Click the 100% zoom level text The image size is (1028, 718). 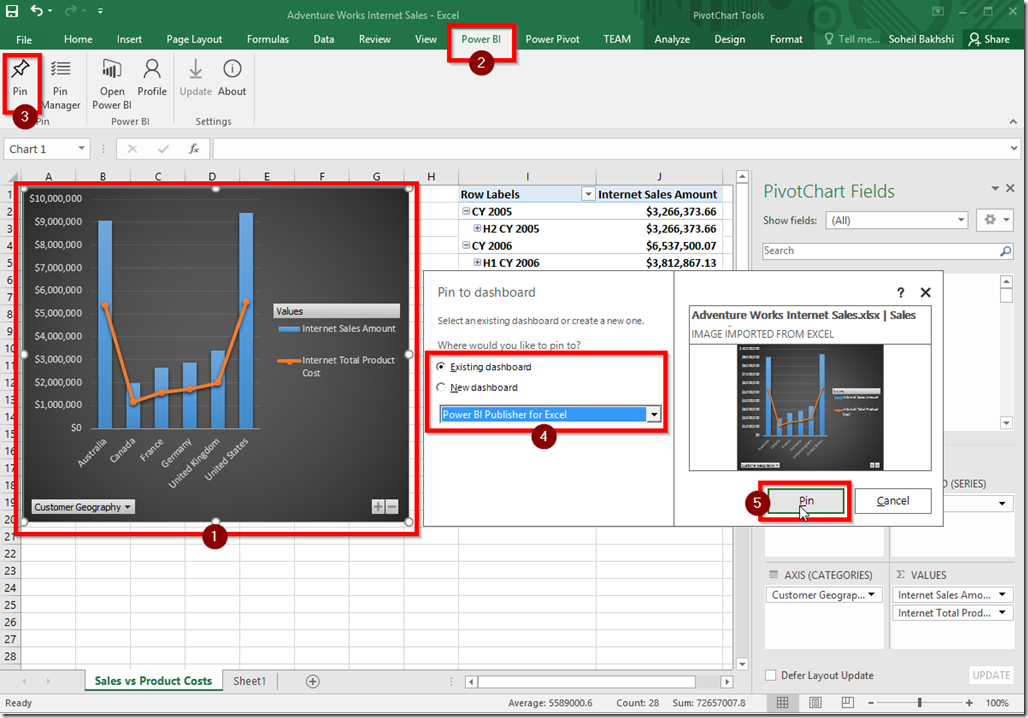[x=997, y=702]
